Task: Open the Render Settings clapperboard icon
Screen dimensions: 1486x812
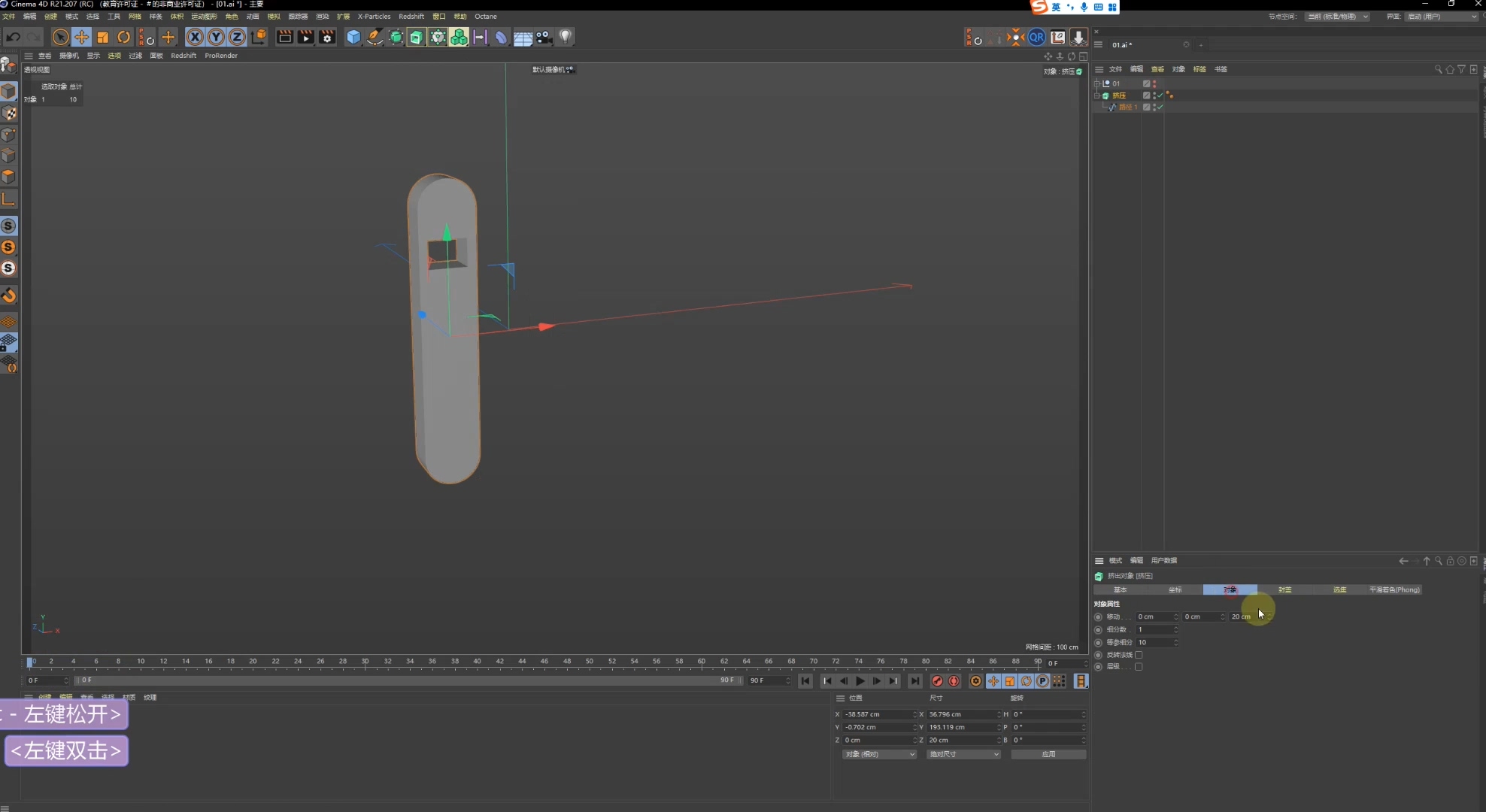Action: click(x=327, y=37)
